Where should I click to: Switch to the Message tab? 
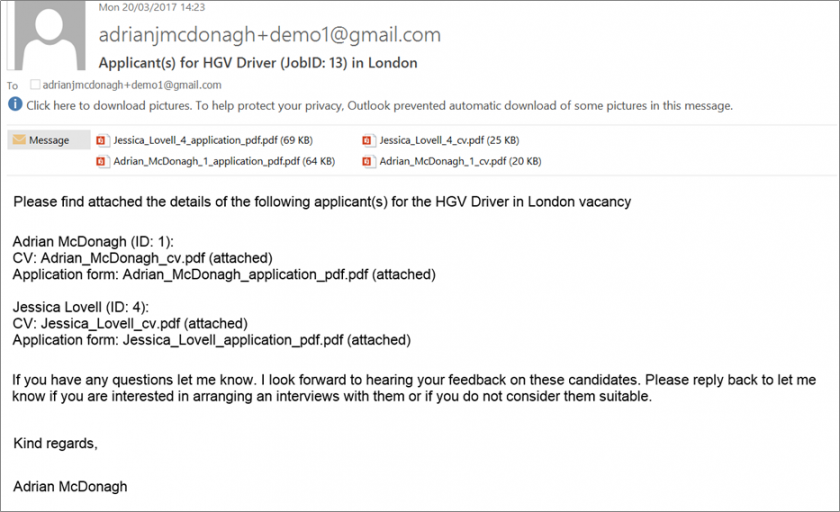click(x=49, y=140)
